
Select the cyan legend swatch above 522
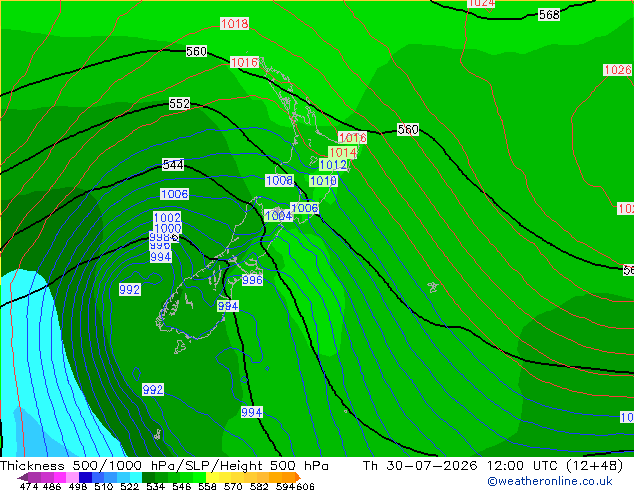[135, 477]
